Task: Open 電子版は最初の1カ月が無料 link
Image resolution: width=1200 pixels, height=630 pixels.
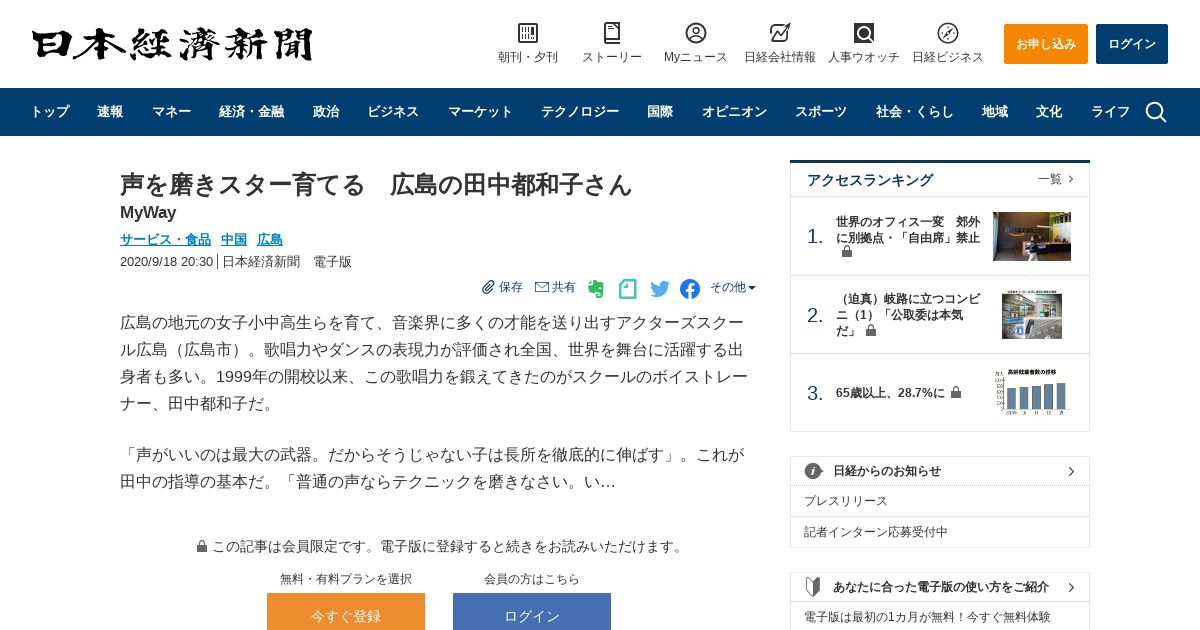Action: 927,617
